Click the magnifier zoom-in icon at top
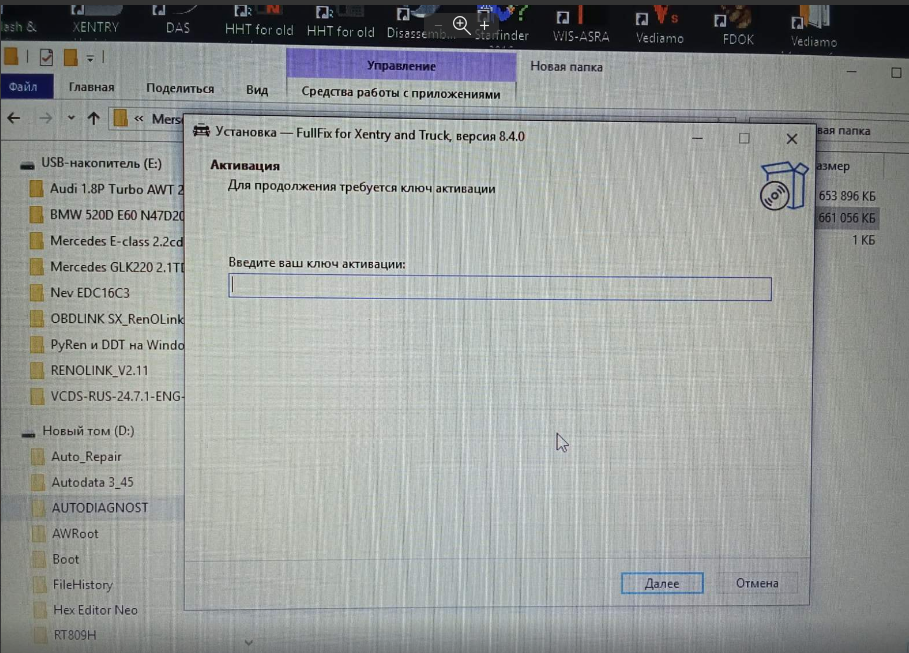The image size is (909, 653). pos(461,25)
